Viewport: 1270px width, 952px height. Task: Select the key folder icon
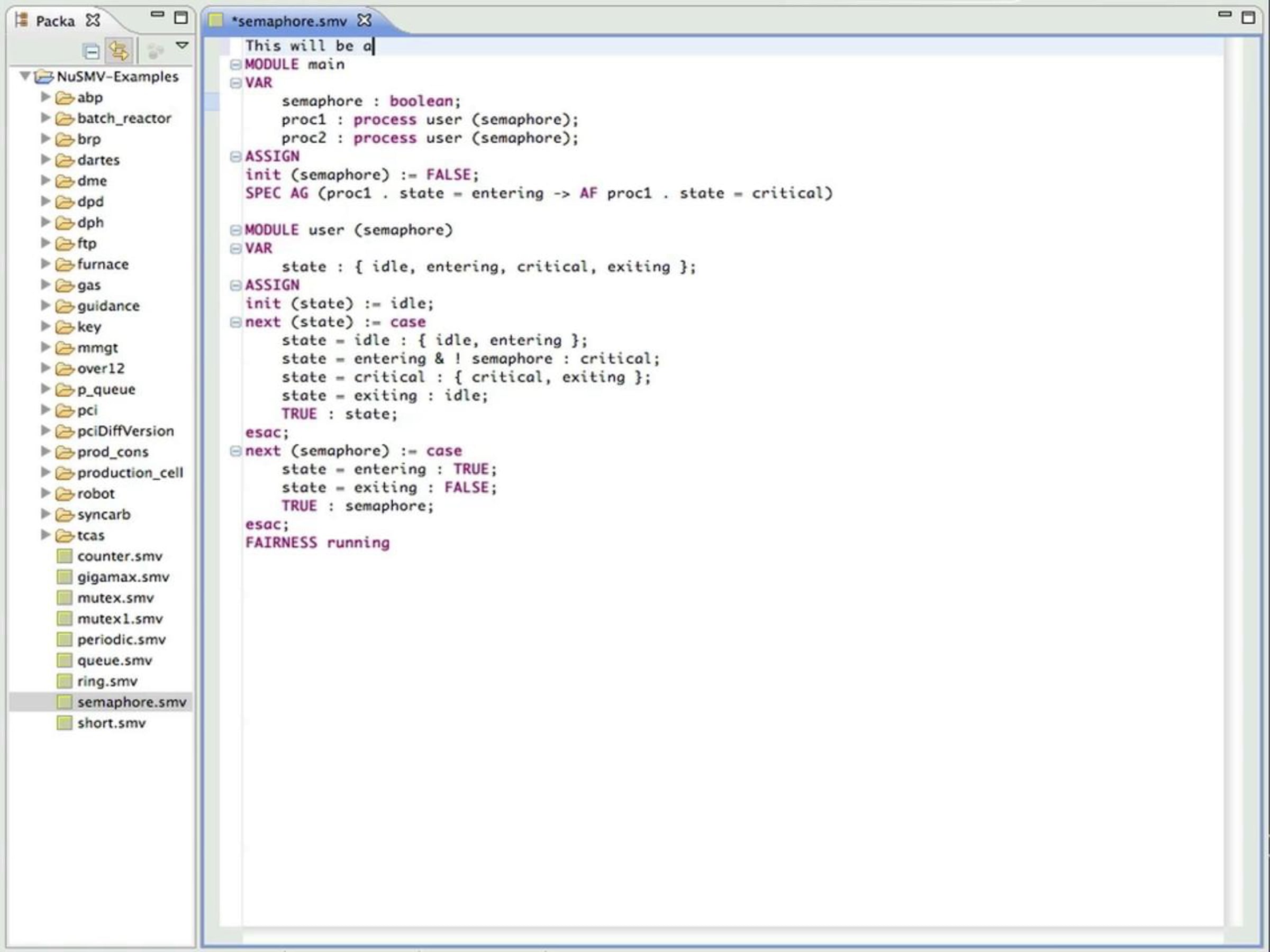point(65,327)
